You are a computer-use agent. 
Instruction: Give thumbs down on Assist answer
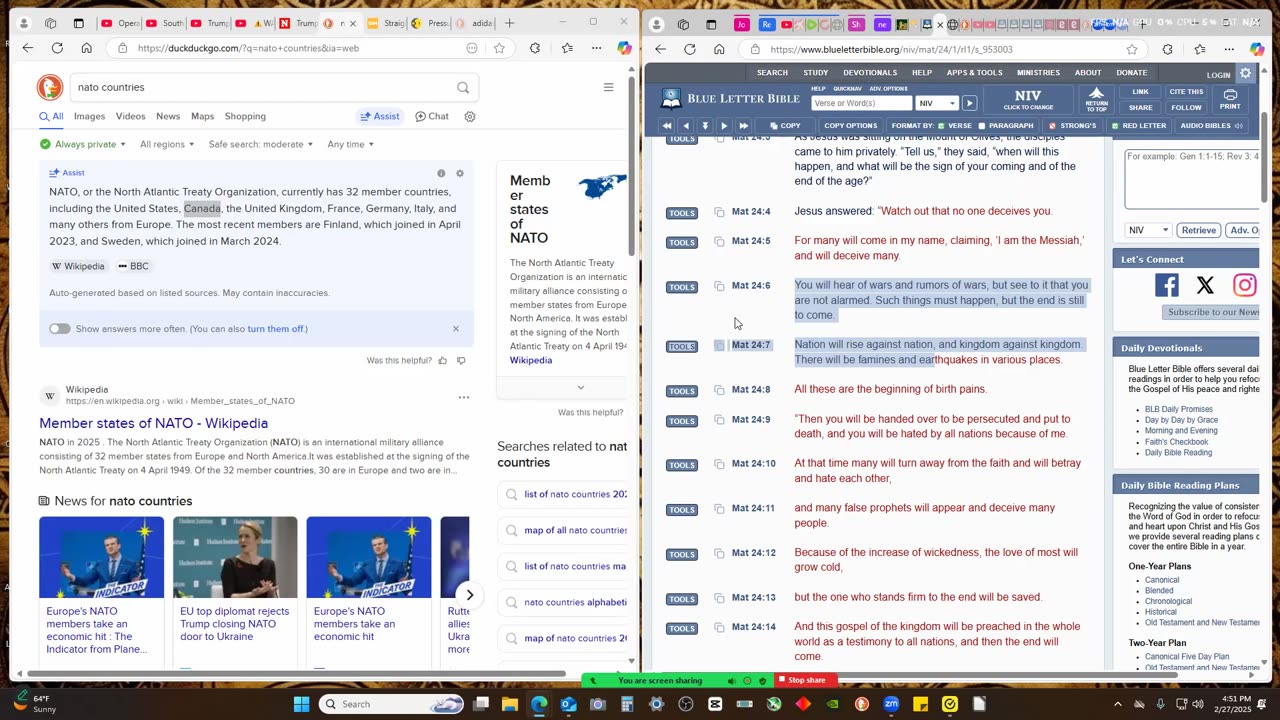pyautogui.click(x=461, y=360)
